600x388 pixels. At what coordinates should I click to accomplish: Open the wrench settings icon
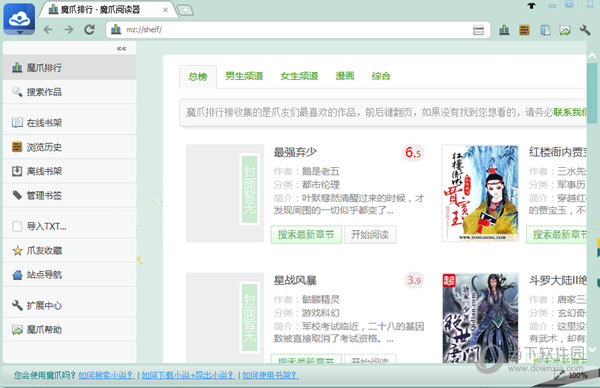[585, 30]
